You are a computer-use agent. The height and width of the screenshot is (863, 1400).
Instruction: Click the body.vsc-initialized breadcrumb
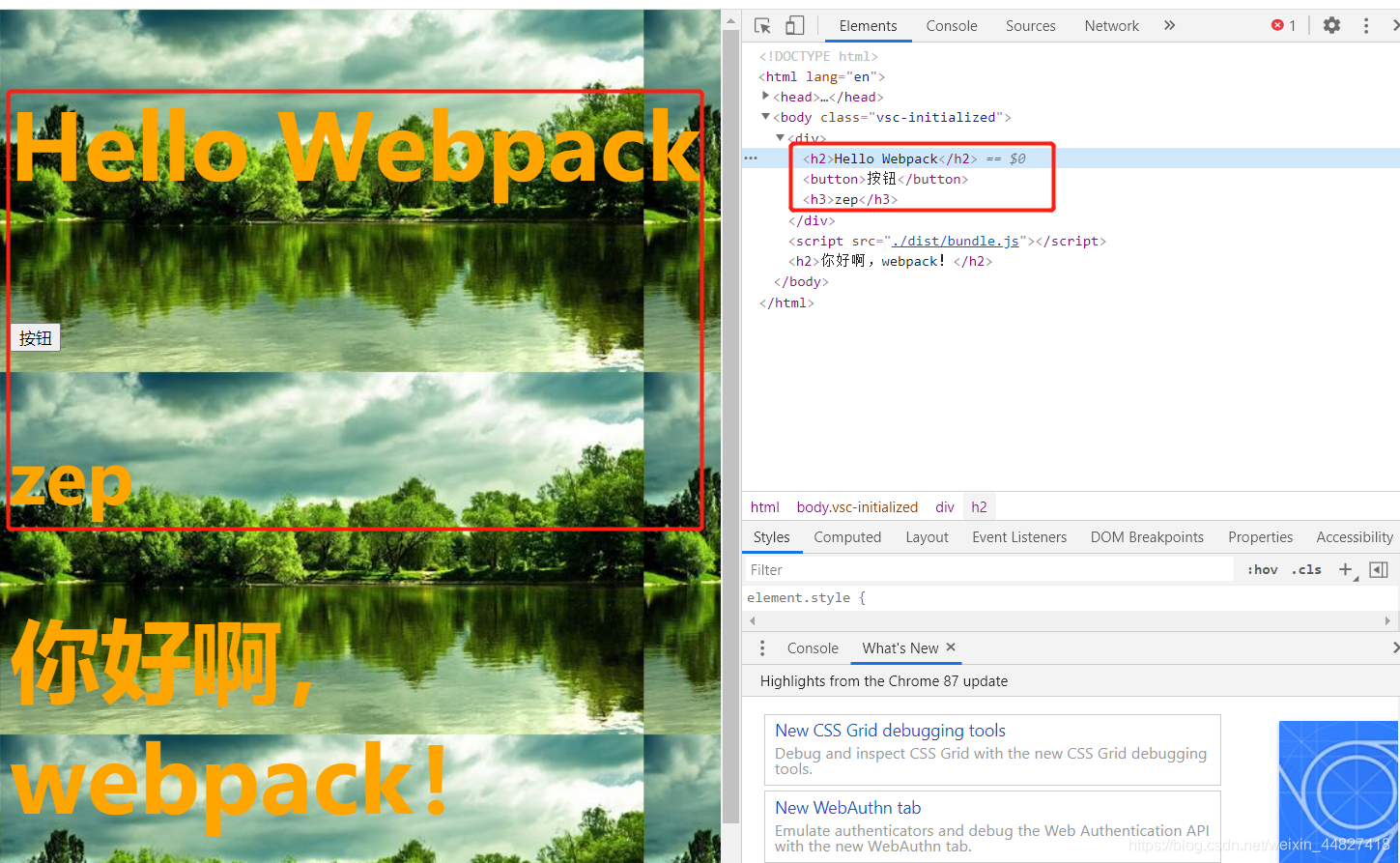(x=857, y=507)
